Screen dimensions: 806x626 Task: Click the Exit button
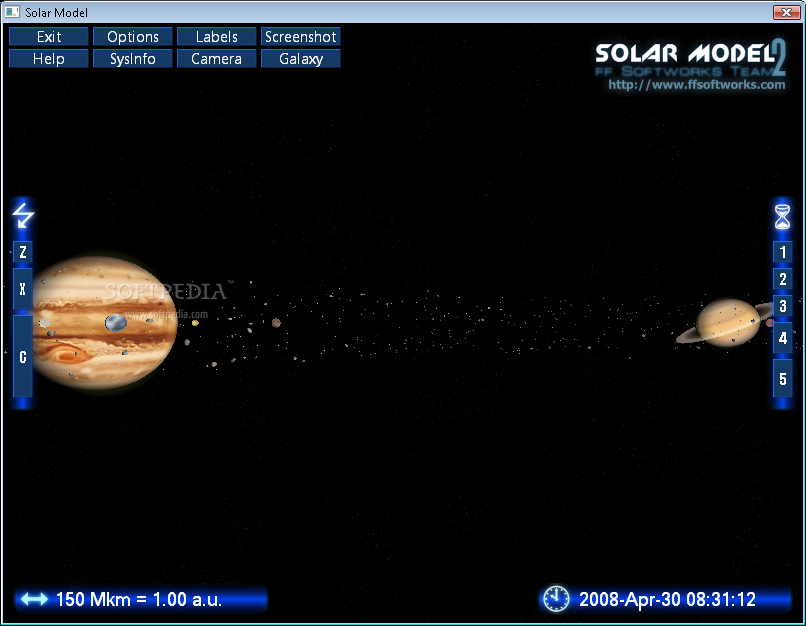(x=49, y=36)
